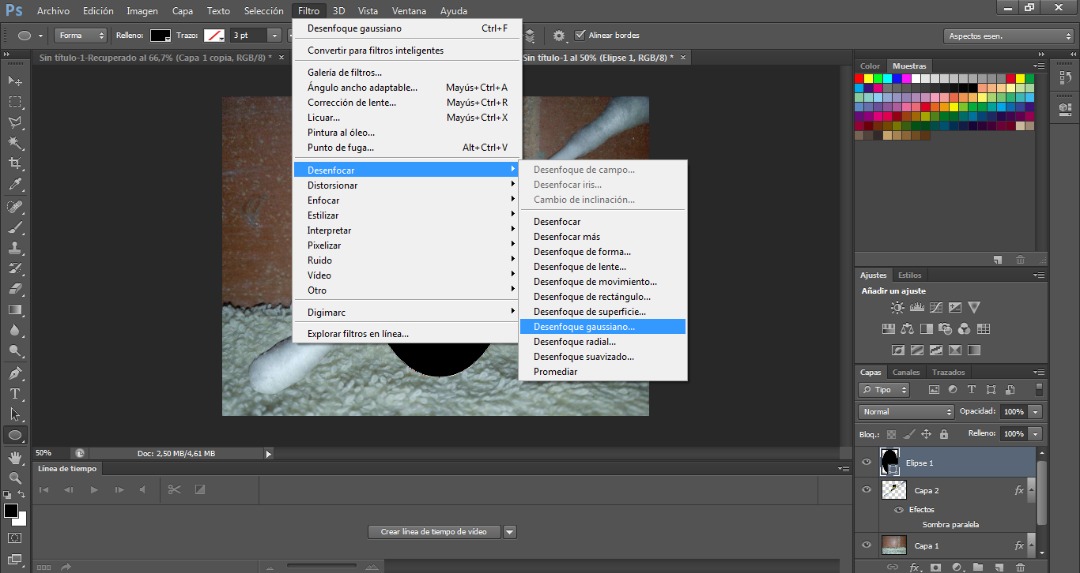
Task: Toggle the Alinear bordes checkbox
Action: (x=579, y=35)
